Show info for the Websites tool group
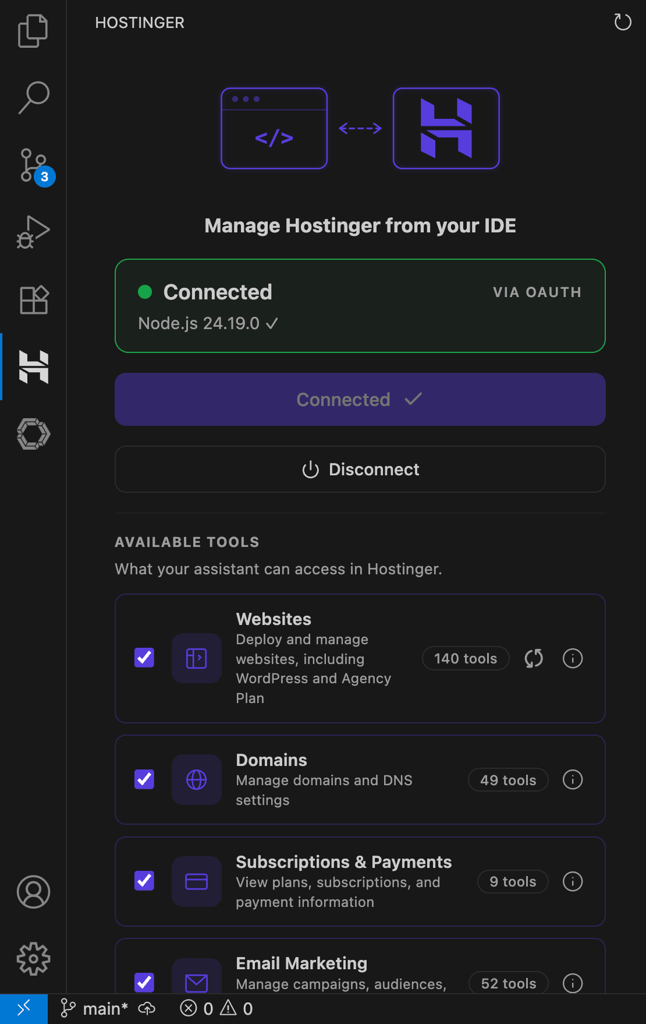This screenshot has height=1024, width=646. 573,658
